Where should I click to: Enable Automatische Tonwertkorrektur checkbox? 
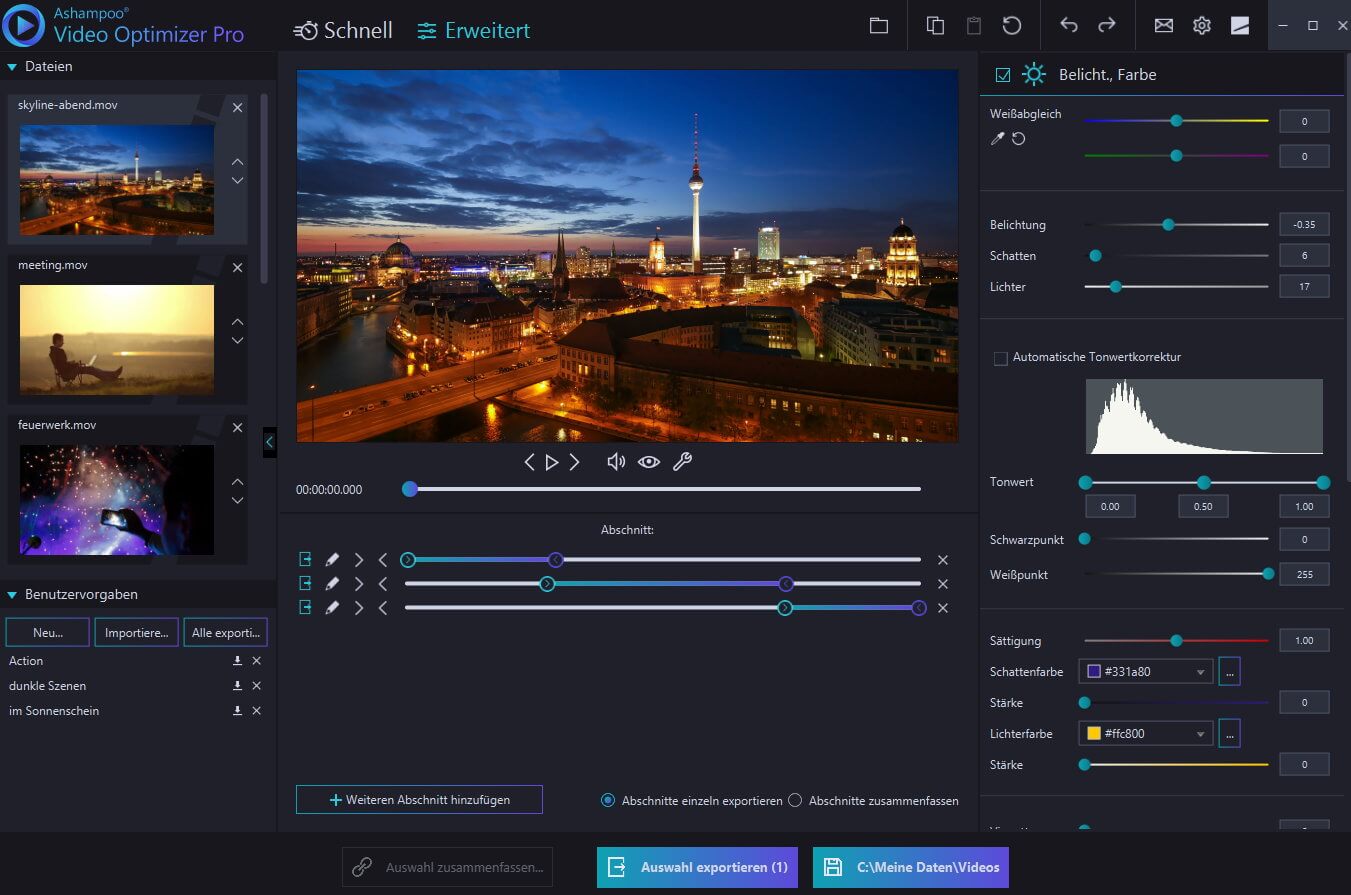click(1000, 358)
